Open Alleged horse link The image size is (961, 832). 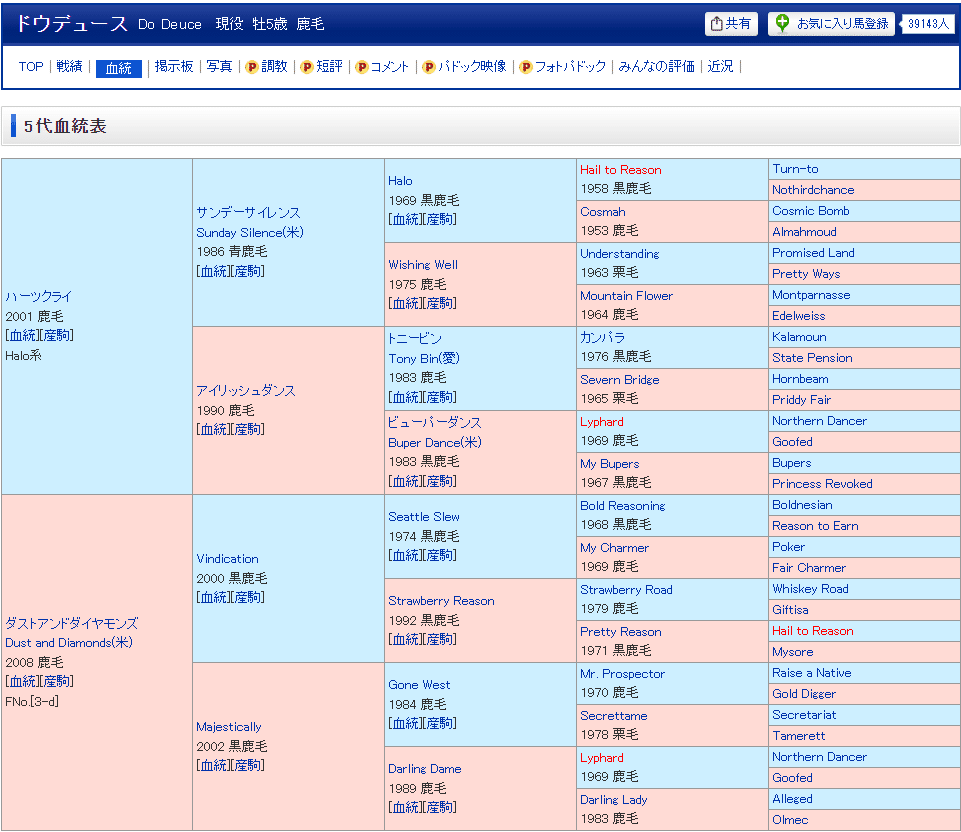[x=792, y=798]
